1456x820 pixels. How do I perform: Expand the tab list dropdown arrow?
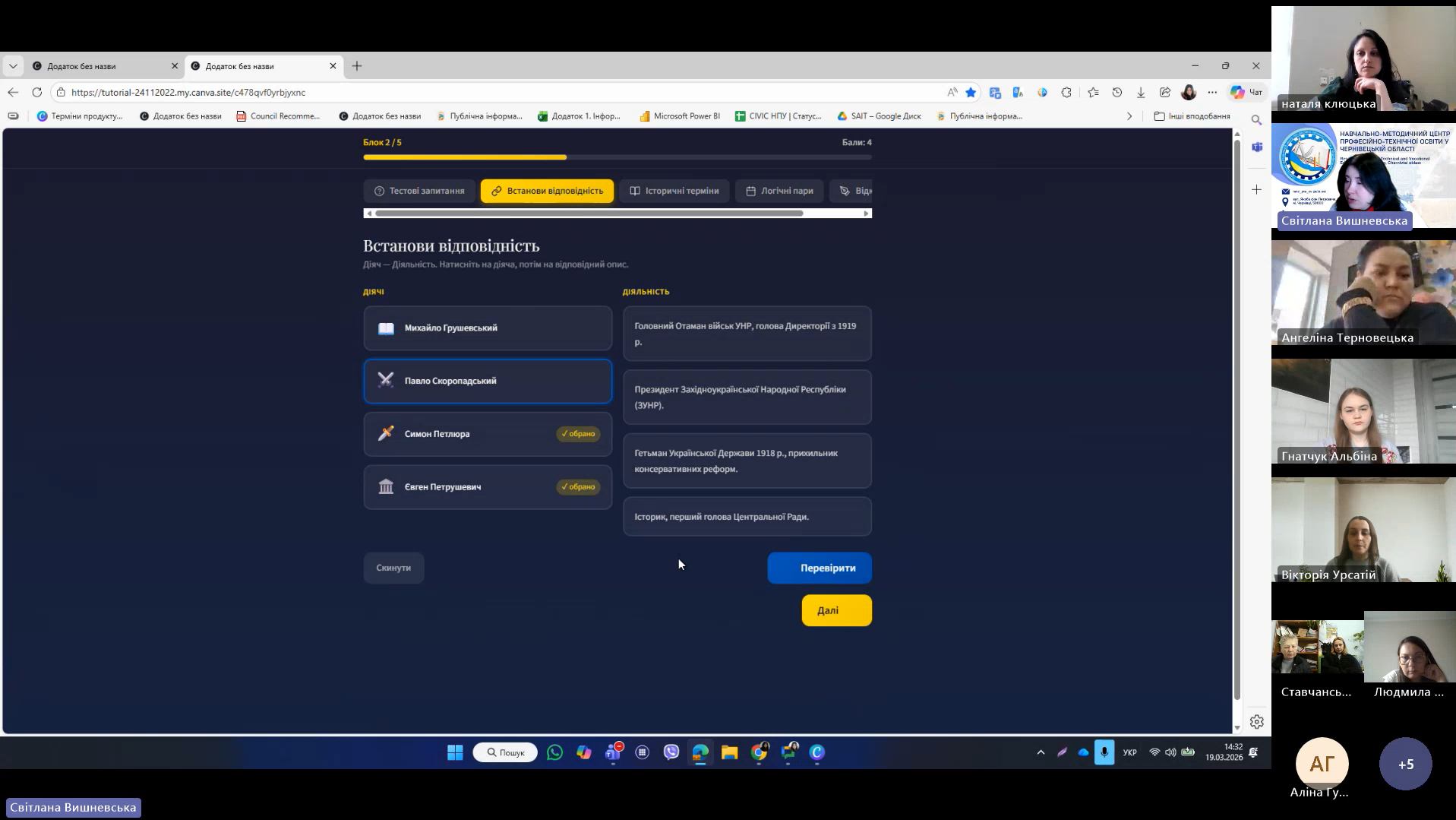tap(13, 66)
